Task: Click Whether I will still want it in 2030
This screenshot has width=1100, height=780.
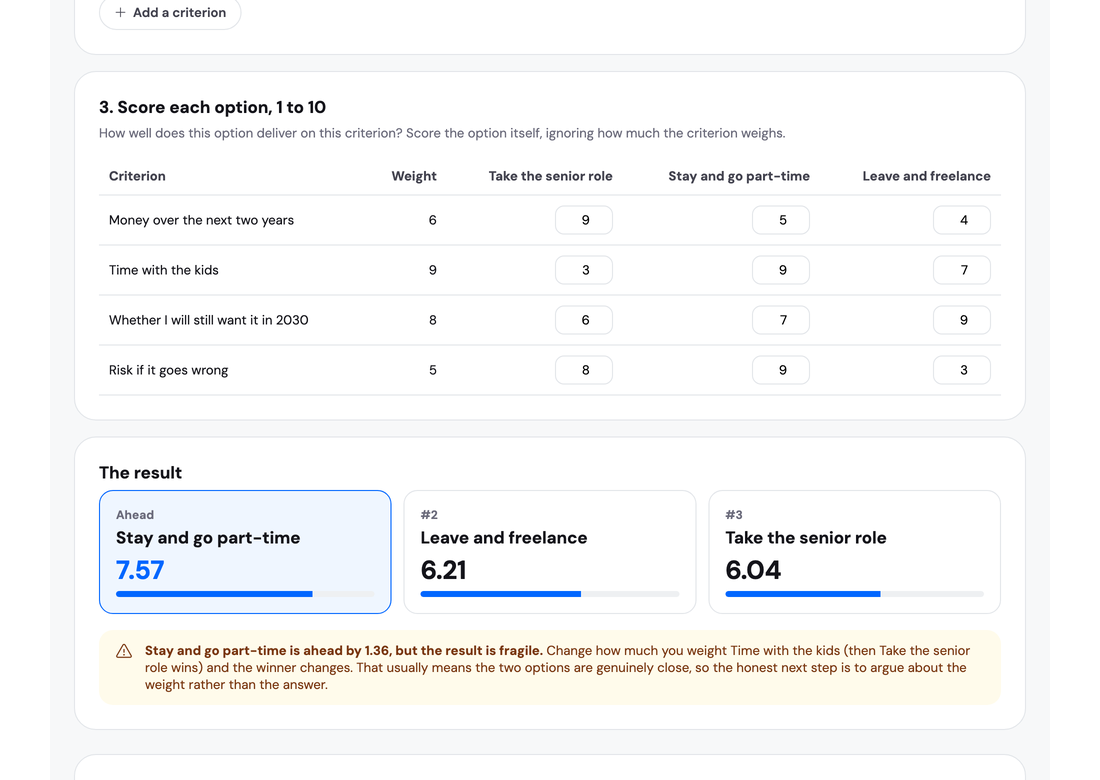Action: (208, 320)
